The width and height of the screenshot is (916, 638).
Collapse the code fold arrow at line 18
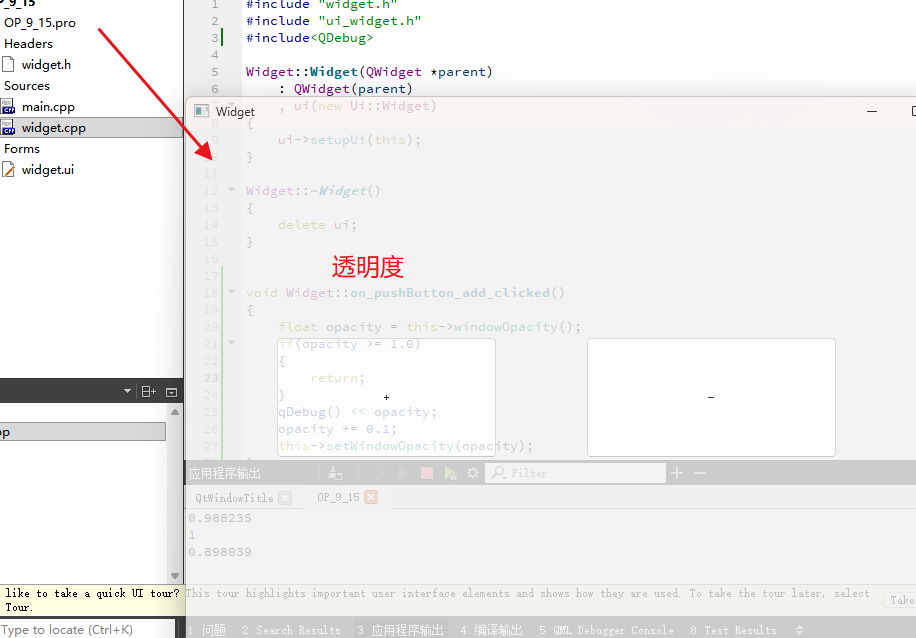point(231,291)
